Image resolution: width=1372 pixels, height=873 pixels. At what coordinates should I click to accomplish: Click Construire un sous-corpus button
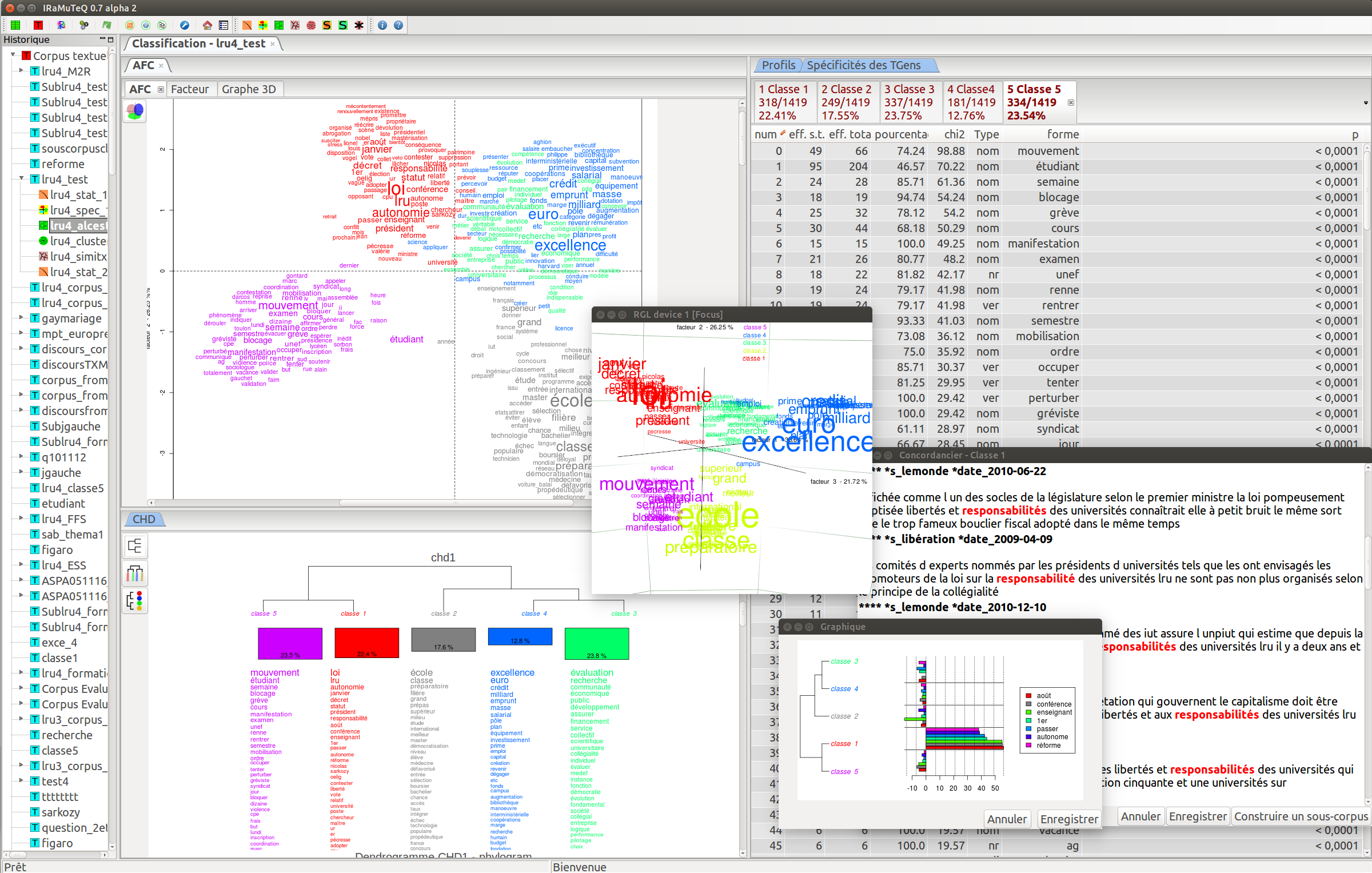point(1301,816)
